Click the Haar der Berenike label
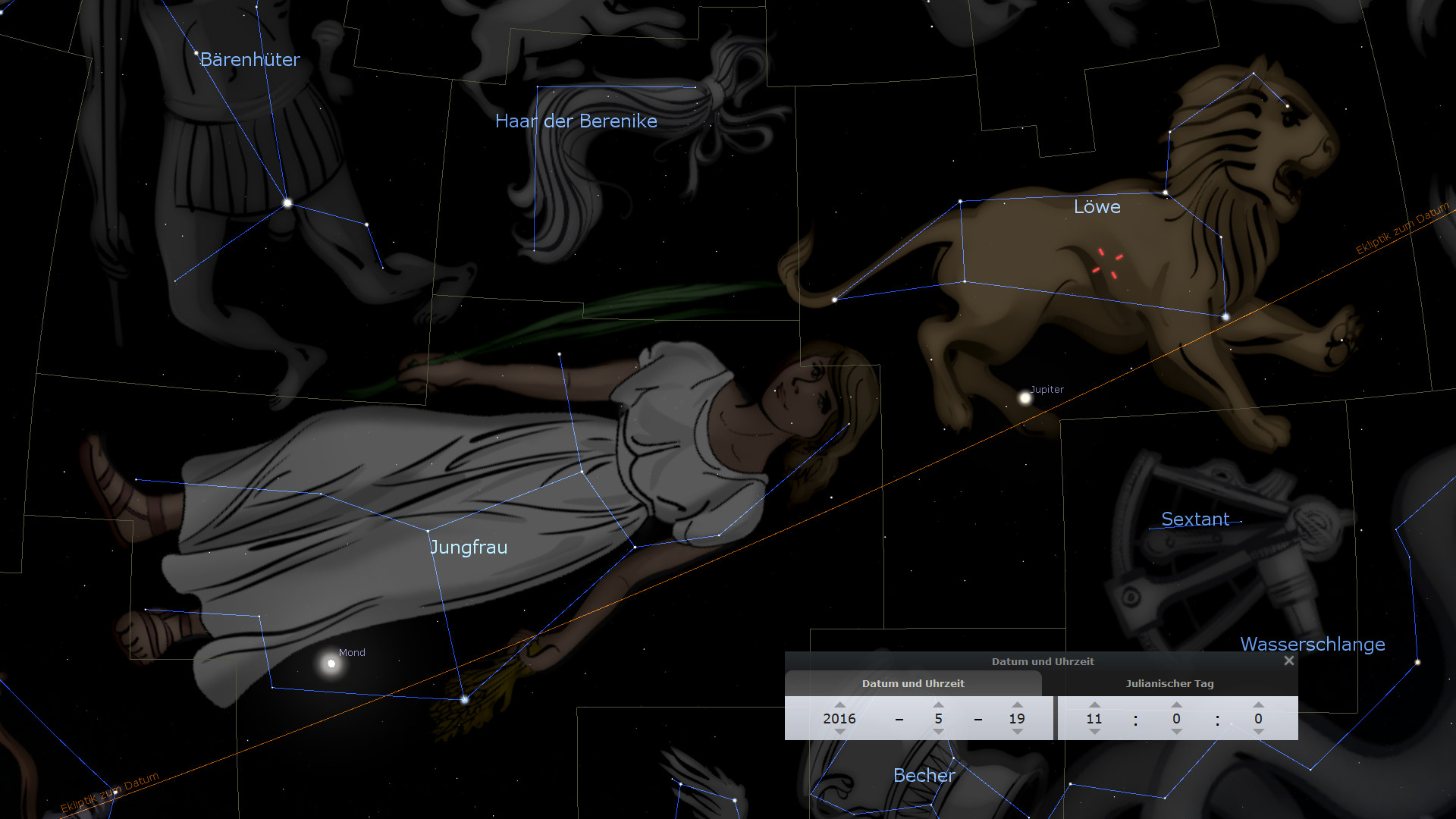The image size is (1456, 819). click(x=576, y=121)
